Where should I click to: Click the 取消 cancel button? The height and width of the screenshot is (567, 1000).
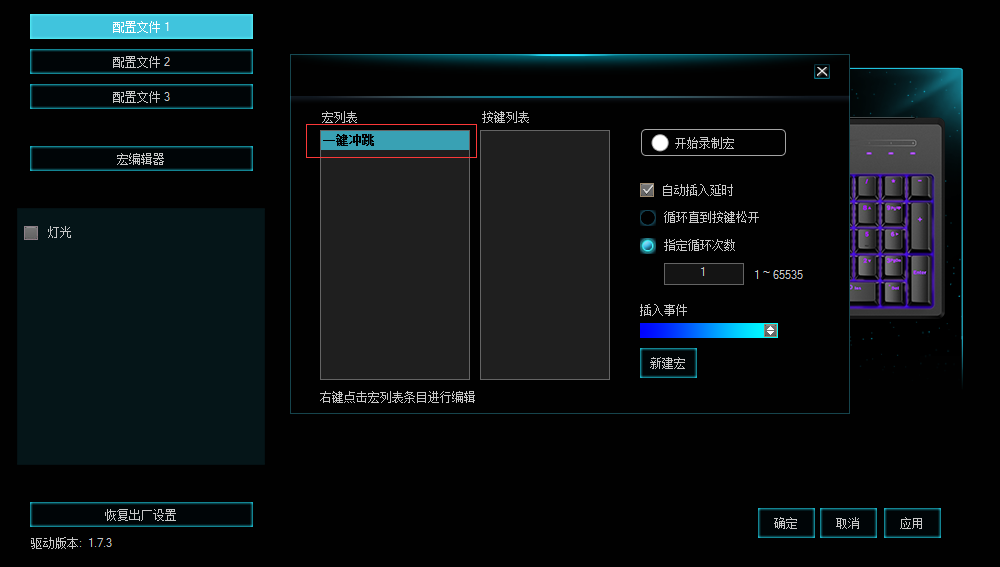click(x=848, y=523)
